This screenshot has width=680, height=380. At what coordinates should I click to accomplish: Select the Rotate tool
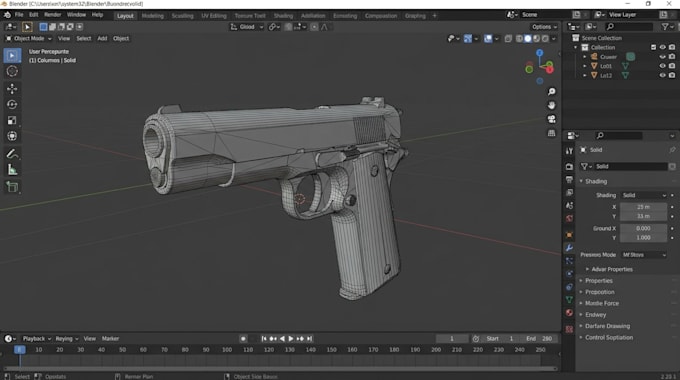click(12, 105)
